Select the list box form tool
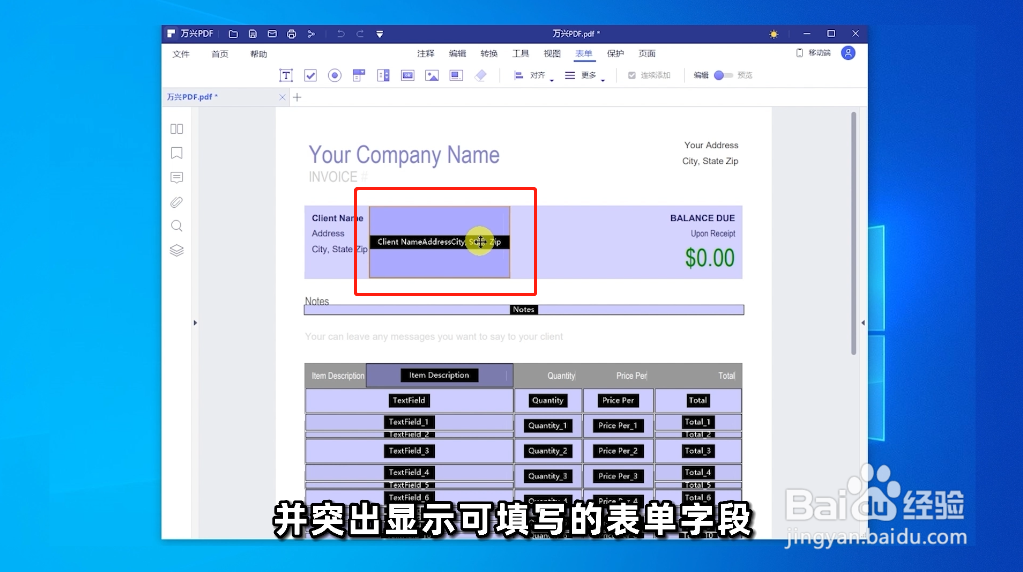 tap(383, 76)
